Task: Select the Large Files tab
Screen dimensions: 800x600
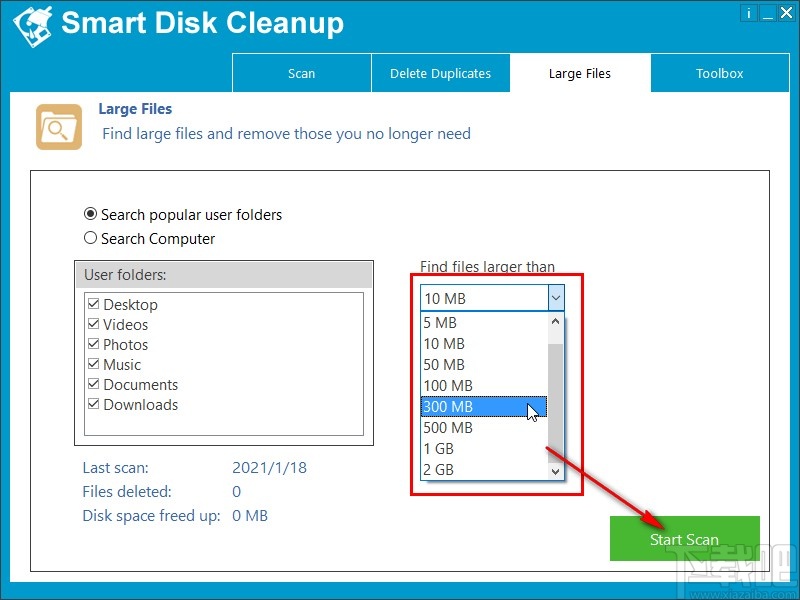Action: 580,73
